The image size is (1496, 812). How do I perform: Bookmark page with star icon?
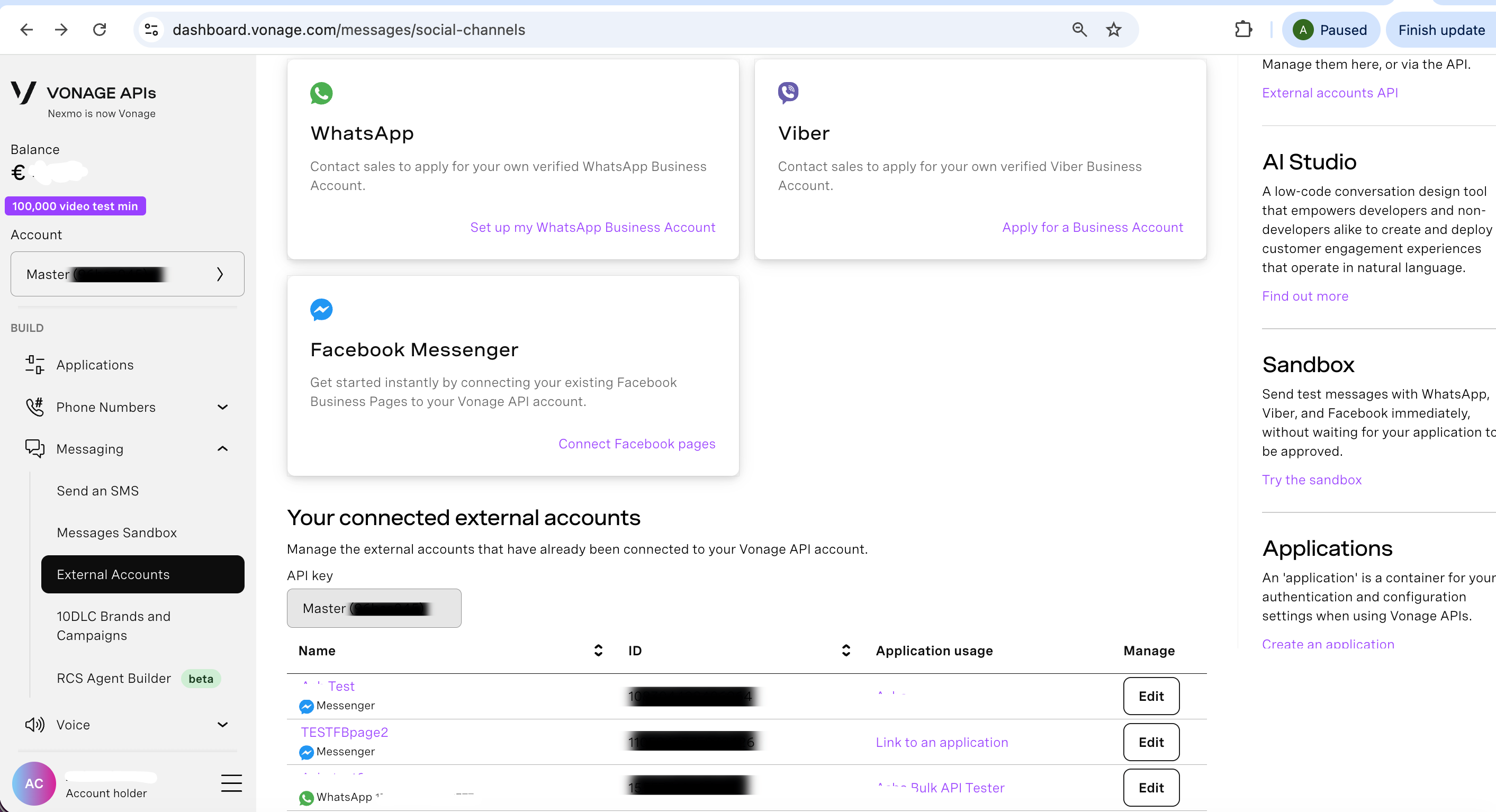click(1113, 30)
